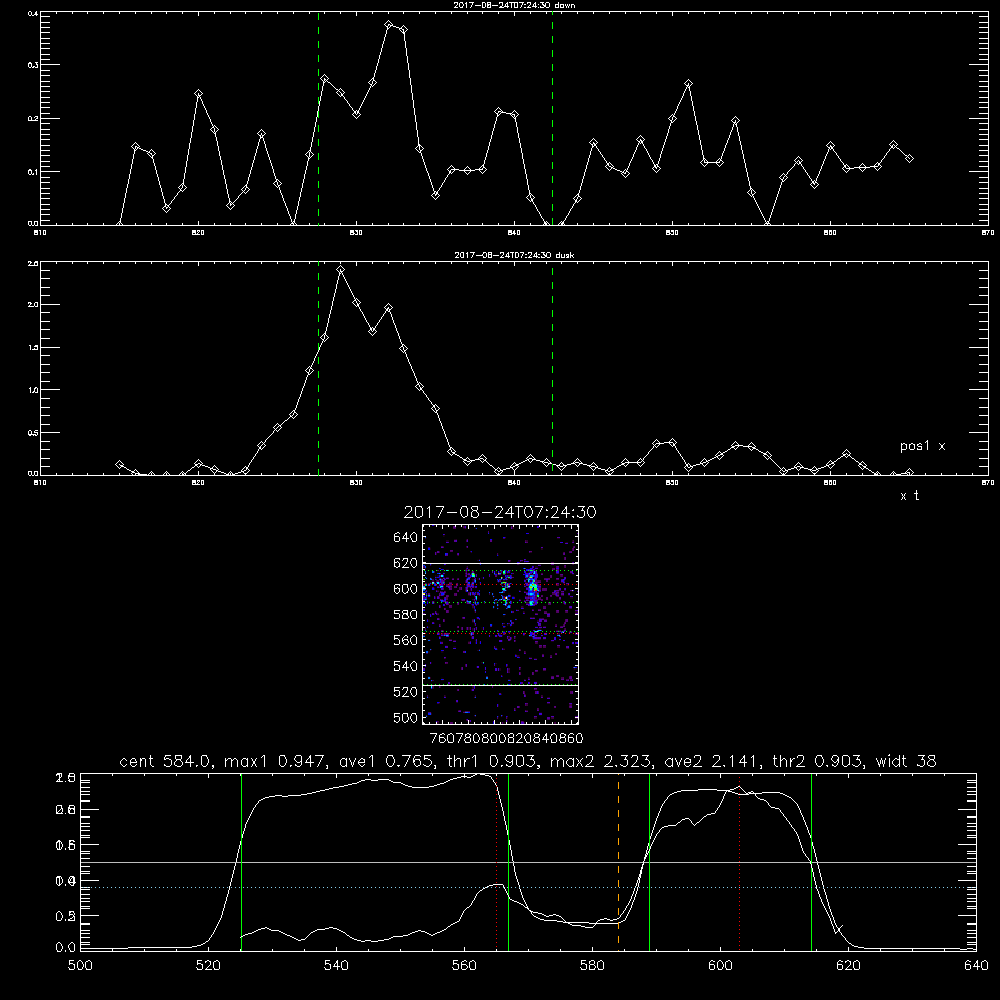The image size is (1000, 1000).
Task: Select right green dashed line in dusk plot
Action: (x=552, y=369)
